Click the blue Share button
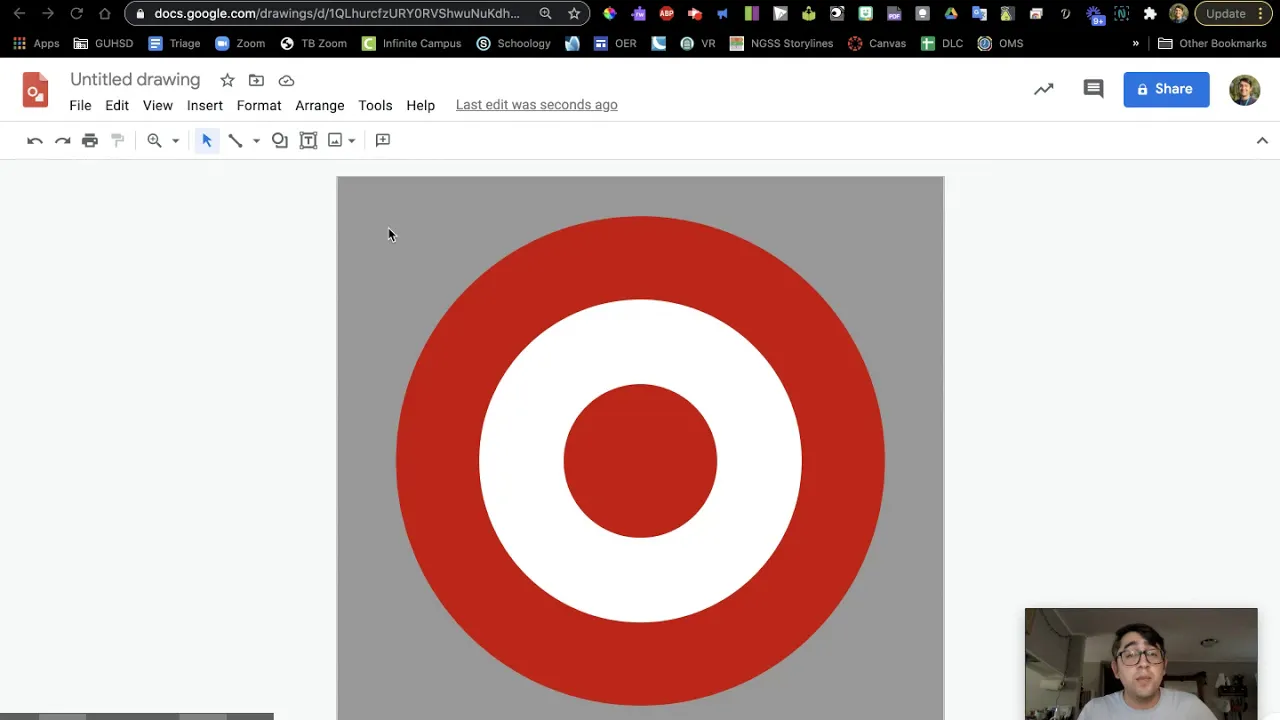The image size is (1280, 720). coord(1166,89)
